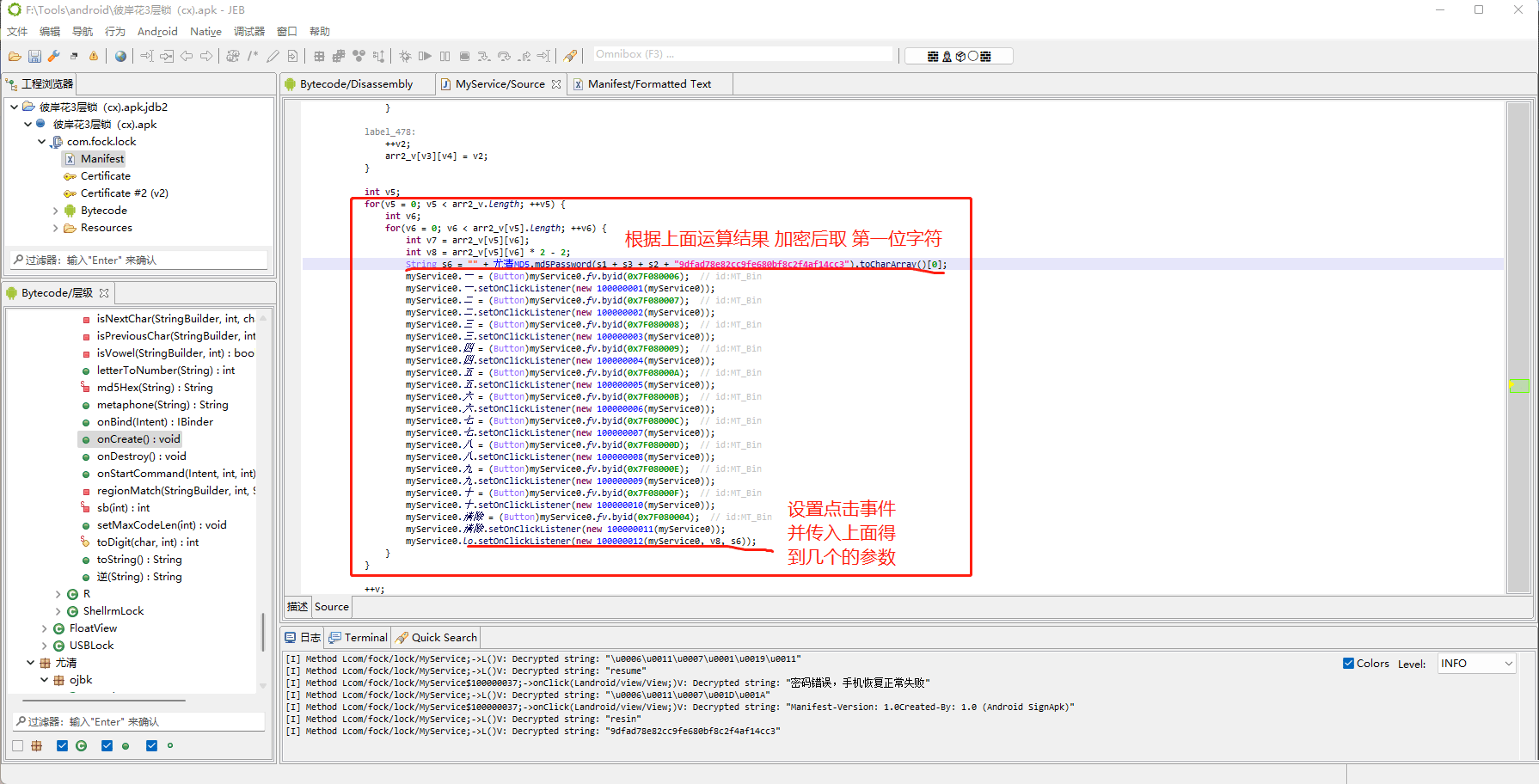Viewport: 1539px width, 784px height.
Task: Toggle the method (filled green dot) filter checkbox
Action: (x=107, y=746)
